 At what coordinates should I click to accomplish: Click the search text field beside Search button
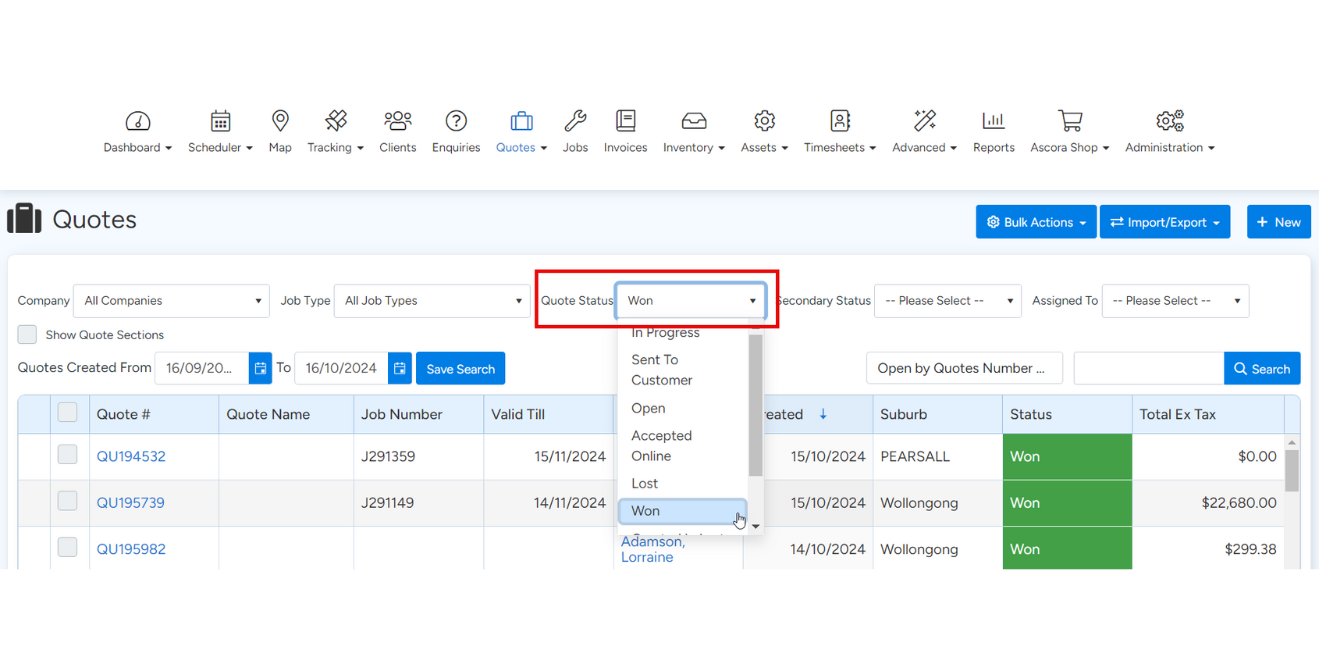1148,369
